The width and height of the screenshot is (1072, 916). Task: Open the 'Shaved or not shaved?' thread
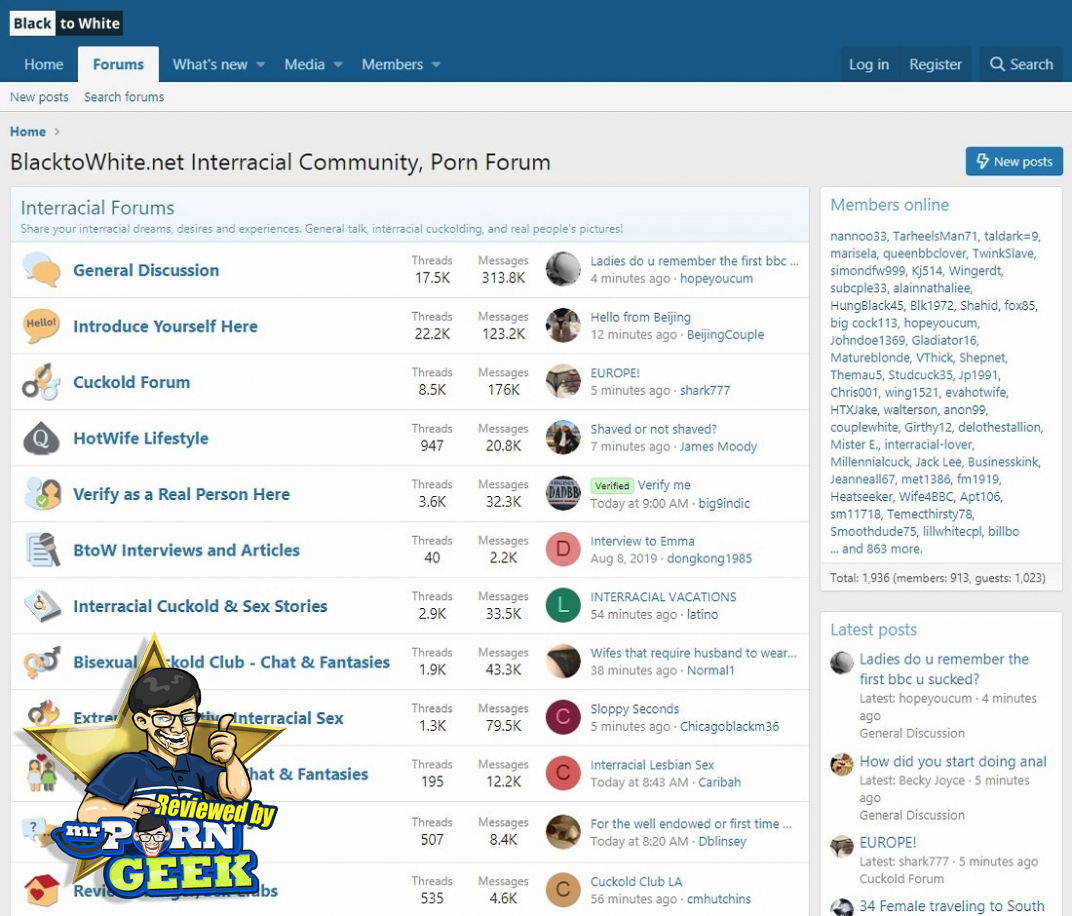pyautogui.click(x=654, y=429)
